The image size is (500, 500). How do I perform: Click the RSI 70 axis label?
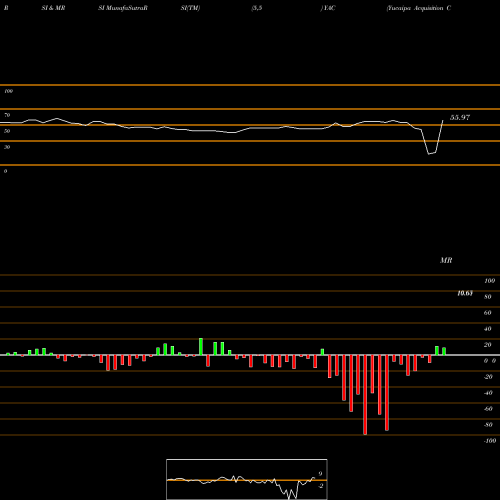[7, 115]
